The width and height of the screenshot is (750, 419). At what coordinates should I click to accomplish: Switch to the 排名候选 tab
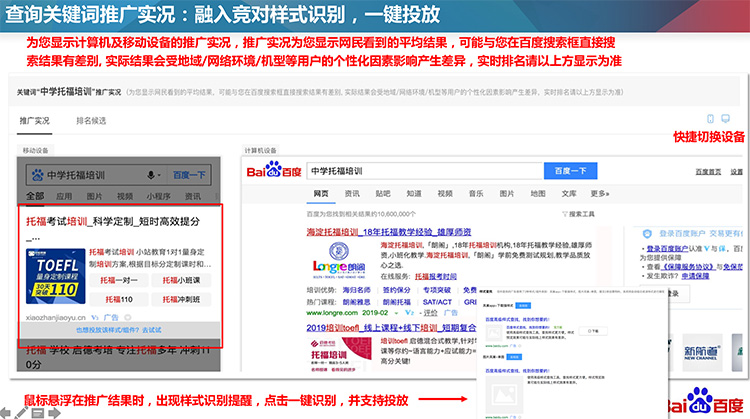tap(91, 121)
